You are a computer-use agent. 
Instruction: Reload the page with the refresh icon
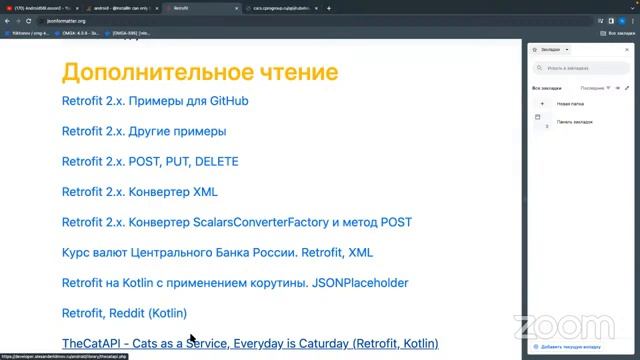[x=29, y=21]
